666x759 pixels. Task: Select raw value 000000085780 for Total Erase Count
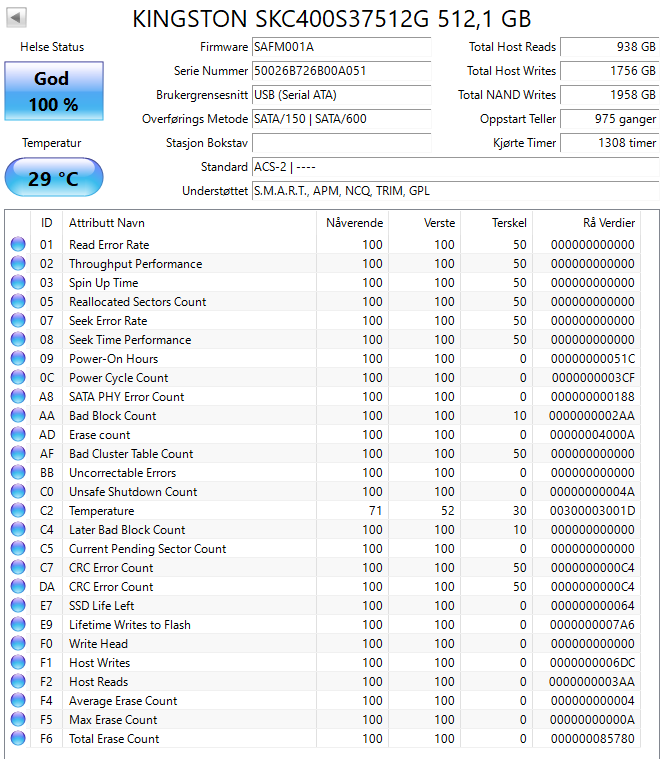592,739
